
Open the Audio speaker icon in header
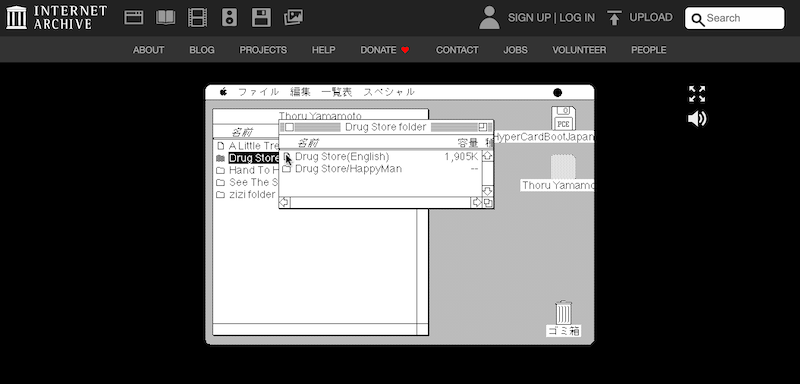230,17
